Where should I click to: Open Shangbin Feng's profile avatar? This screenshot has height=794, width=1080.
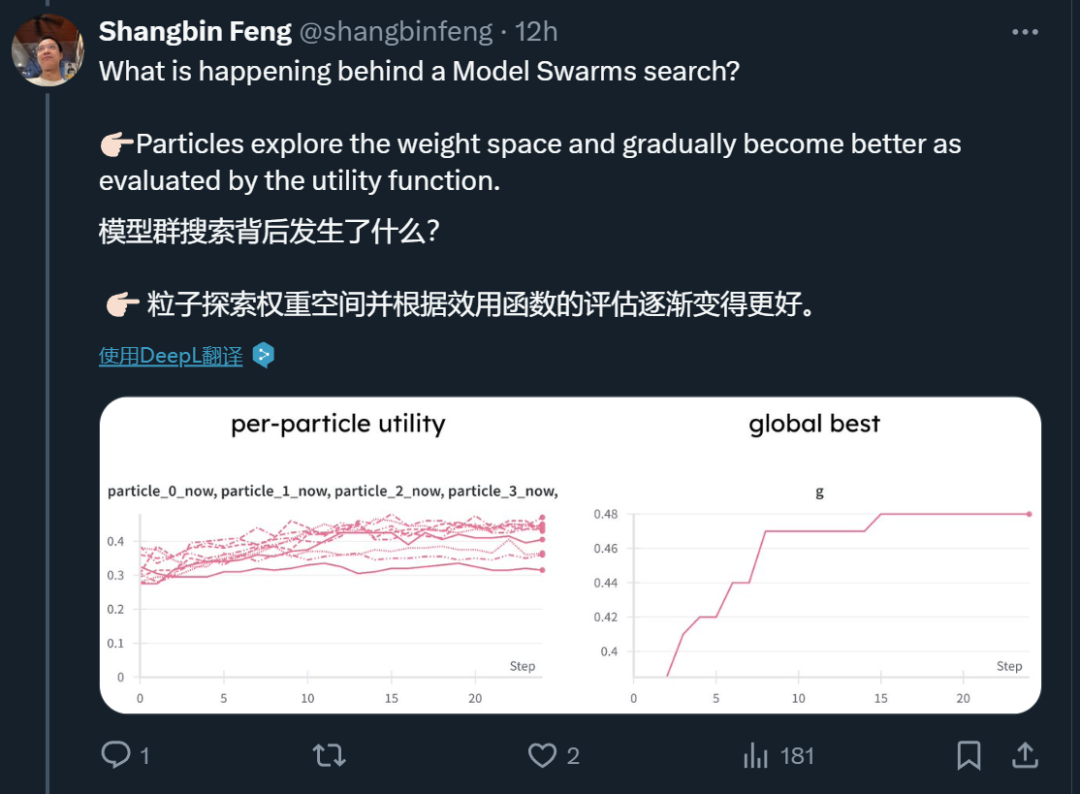[47, 50]
